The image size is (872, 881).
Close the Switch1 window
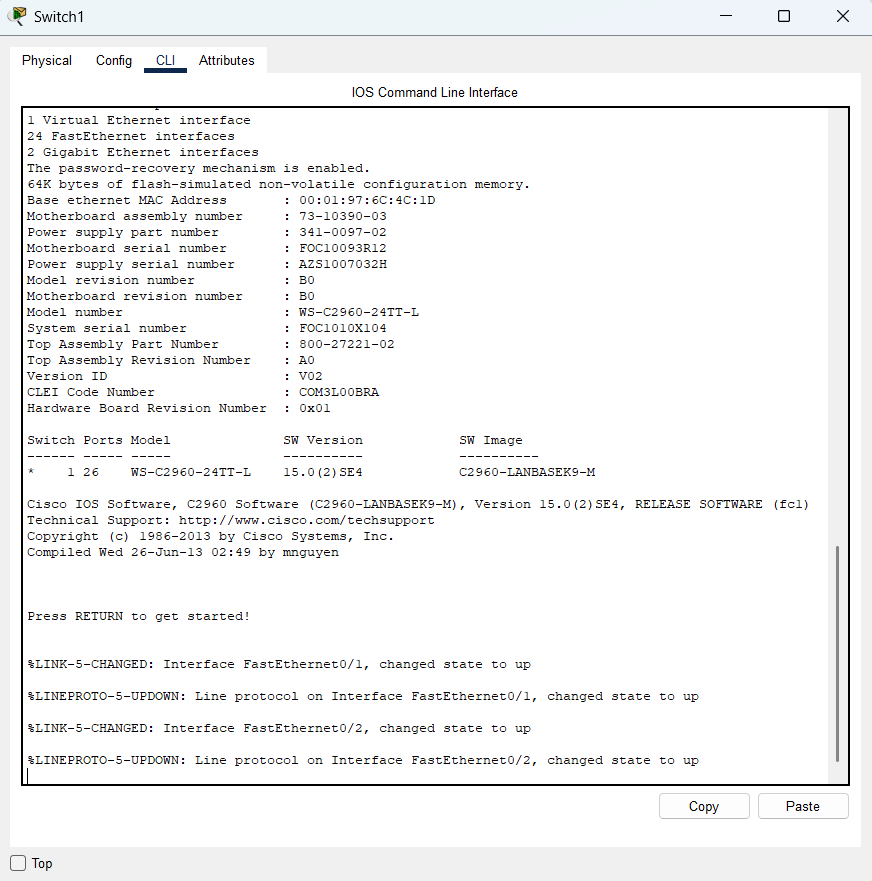(x=842, y=16)
